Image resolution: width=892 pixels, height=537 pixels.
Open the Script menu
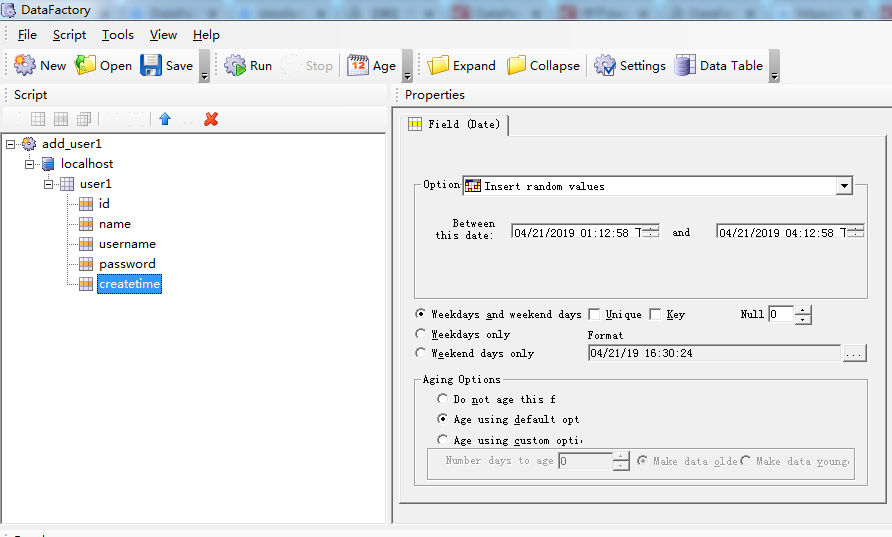tap(69, 35)
